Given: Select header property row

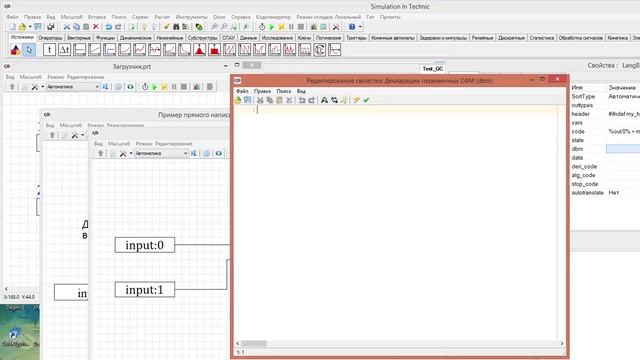Looking at the screenshot, I should pos(605,114).
